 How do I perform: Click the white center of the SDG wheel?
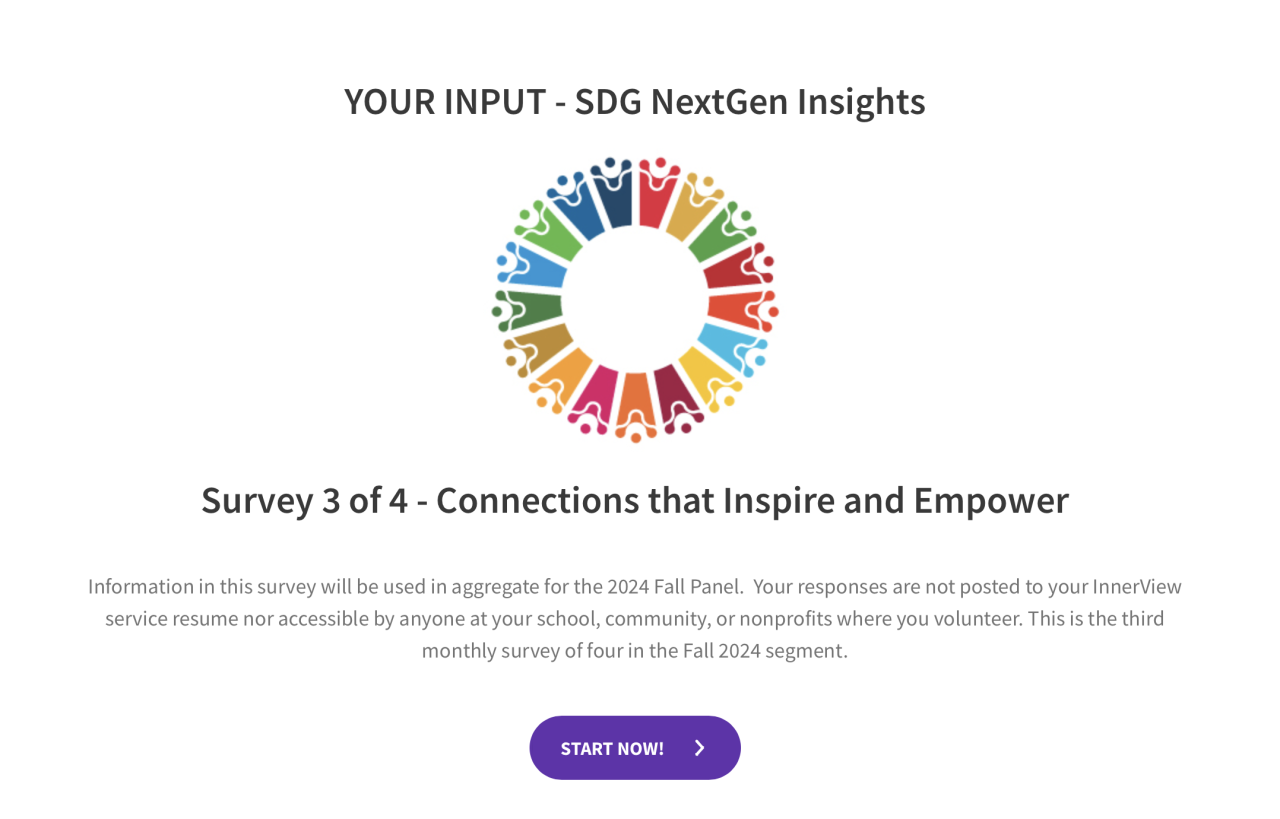[x=635, y=300]
